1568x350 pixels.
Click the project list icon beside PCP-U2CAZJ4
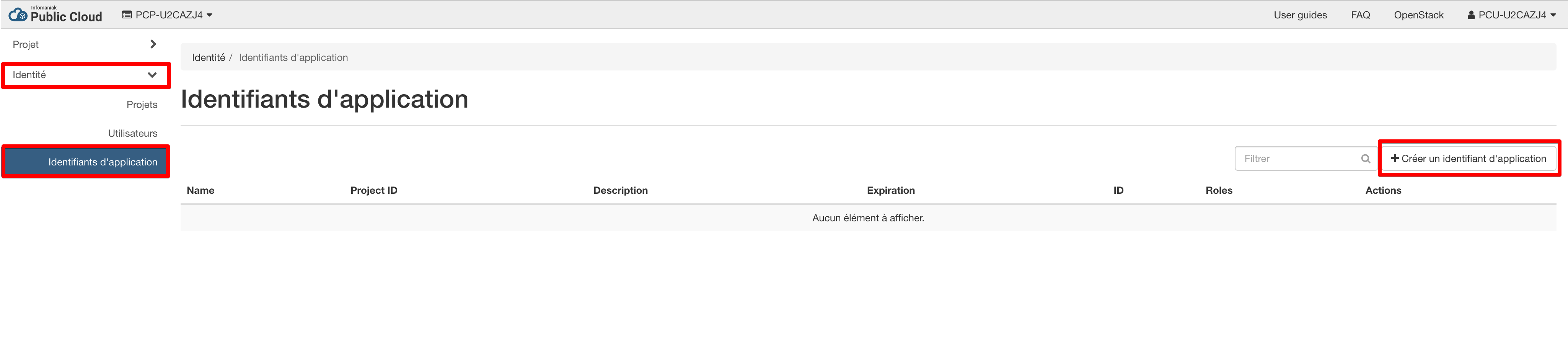click(127, 15)
